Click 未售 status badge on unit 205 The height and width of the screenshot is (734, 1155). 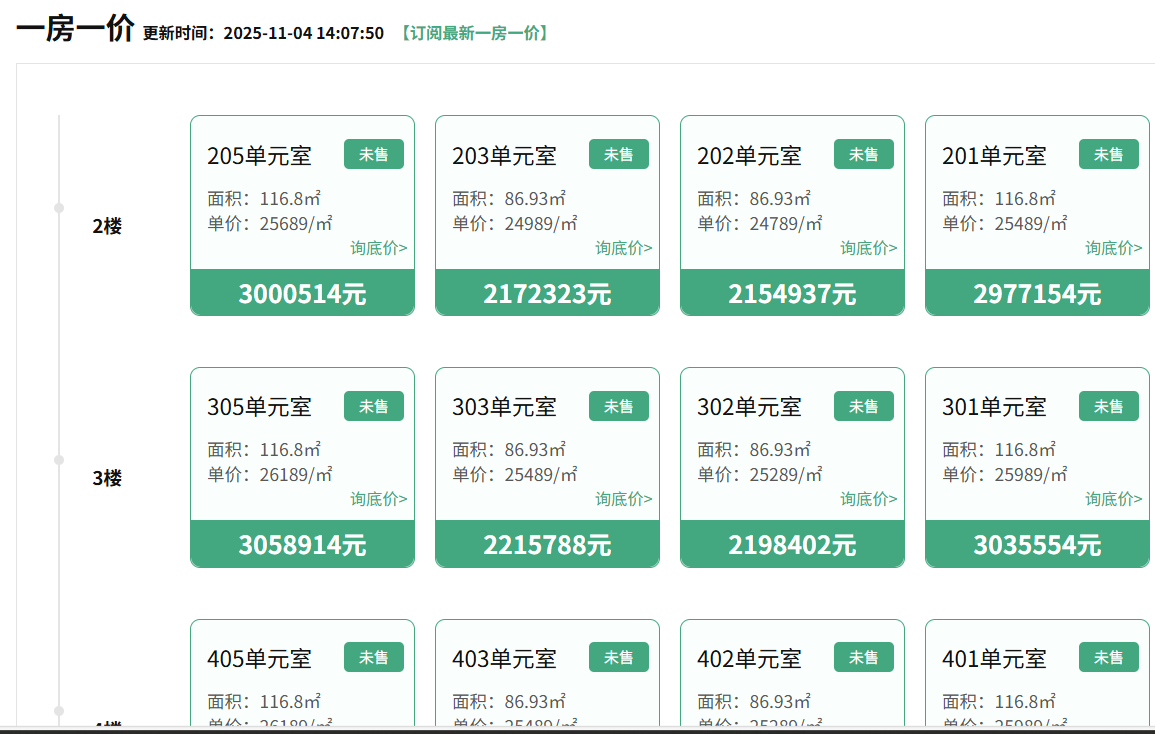[x=374, y=154]
